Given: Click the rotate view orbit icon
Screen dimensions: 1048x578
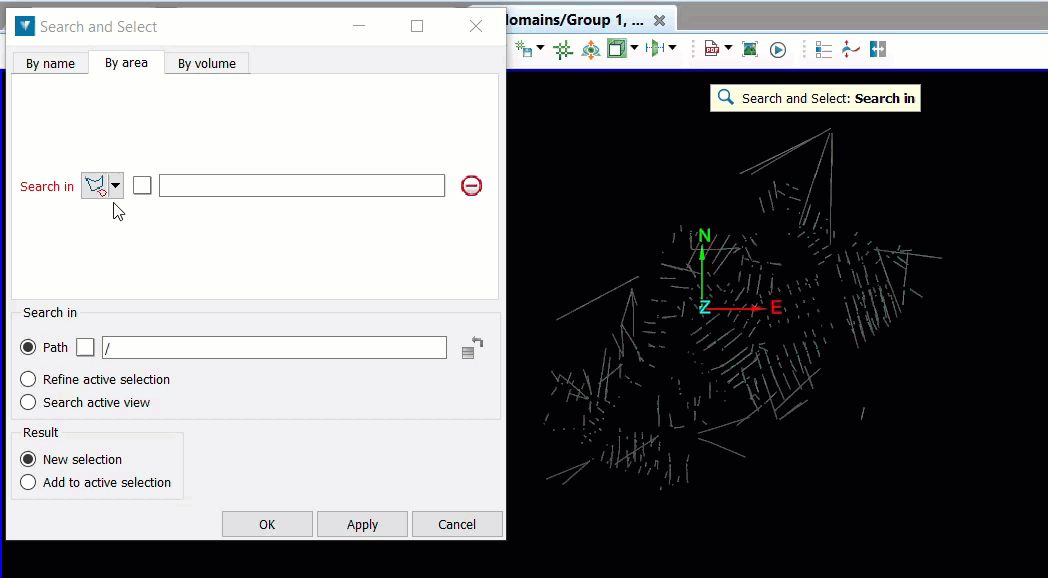Looking at the screenshot, I should tap(590, 49).
